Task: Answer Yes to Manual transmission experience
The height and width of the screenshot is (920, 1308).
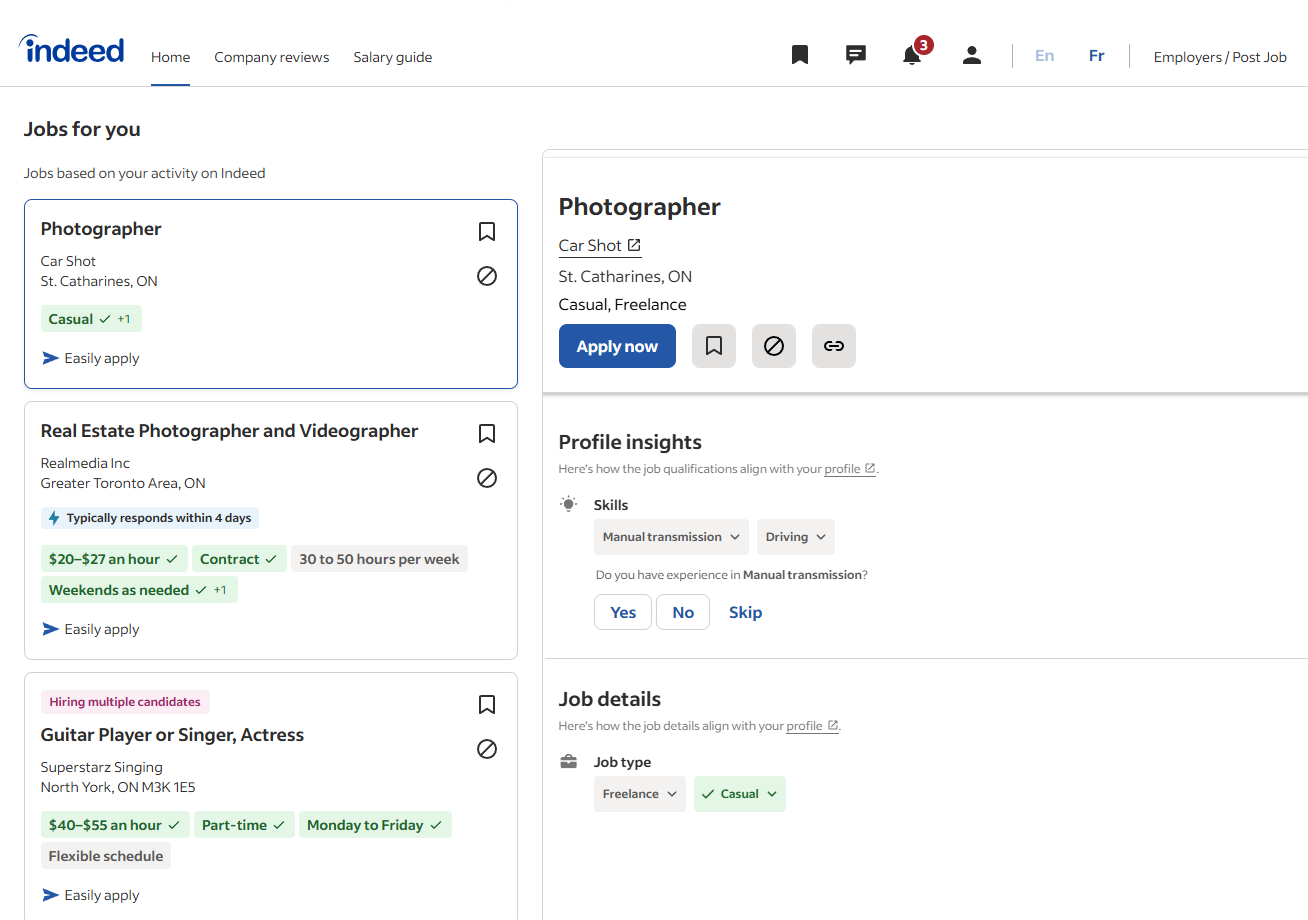Action: [x=623, y=612]
